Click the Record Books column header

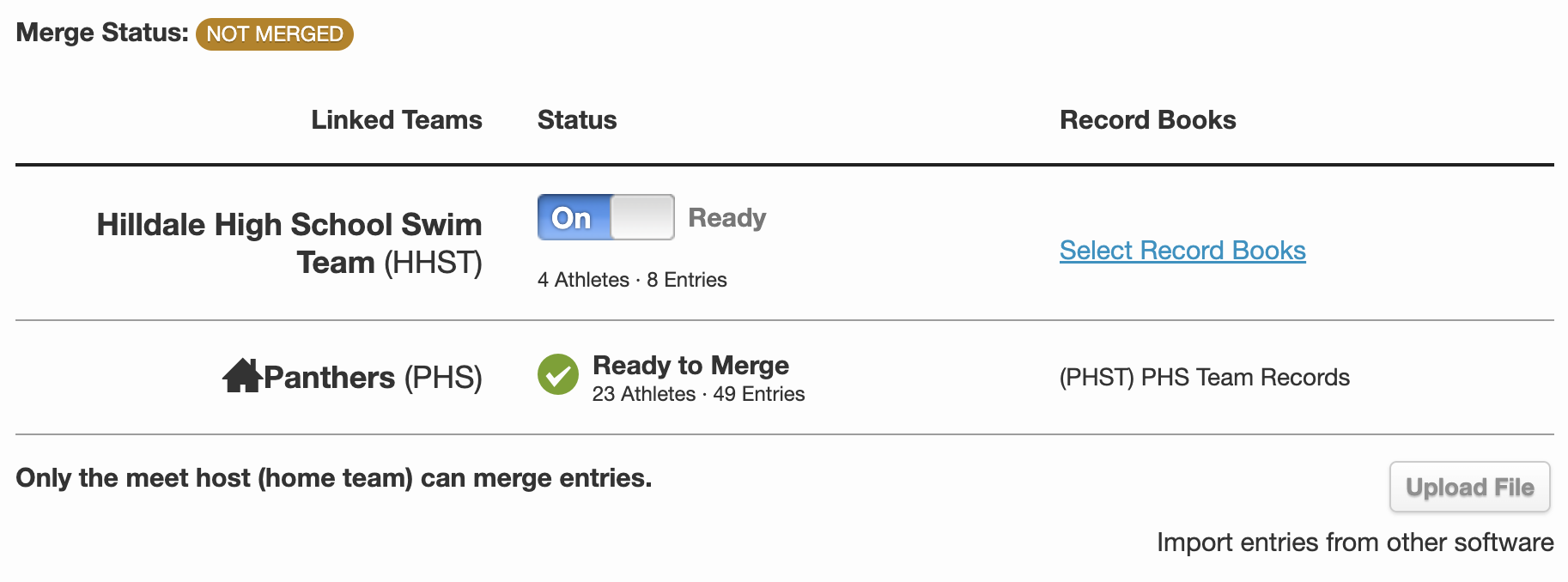coord(1147,119)
